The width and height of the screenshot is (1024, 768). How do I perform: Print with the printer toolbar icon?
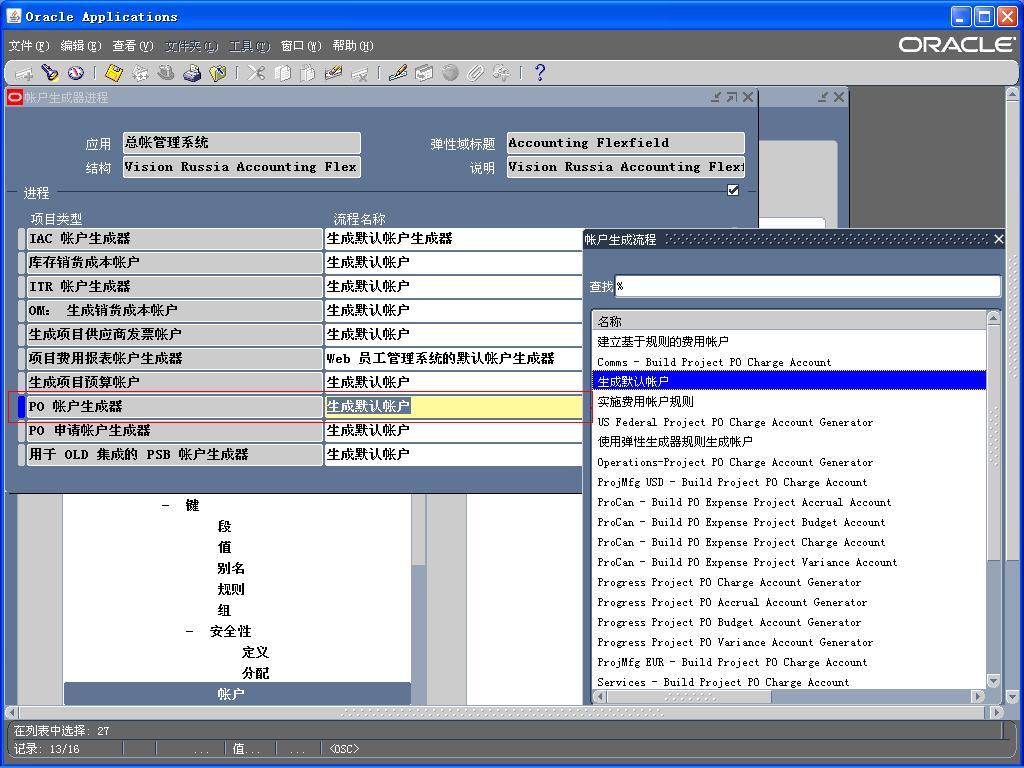coord(192,73)
